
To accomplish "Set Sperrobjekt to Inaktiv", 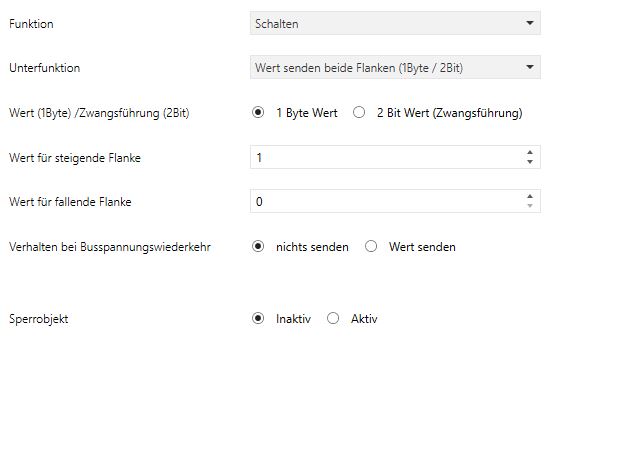I will [x=258, y=319].
